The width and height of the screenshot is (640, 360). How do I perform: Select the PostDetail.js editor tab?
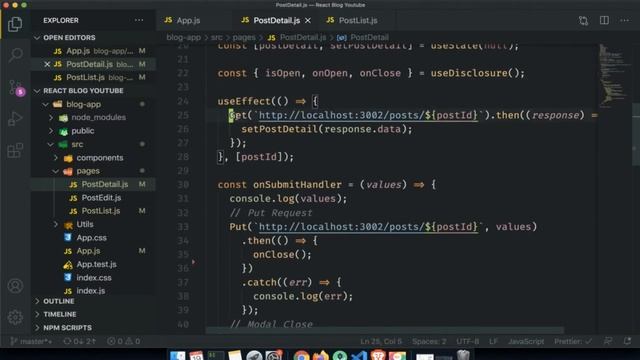pyautogui.click(x=276, y=20)
